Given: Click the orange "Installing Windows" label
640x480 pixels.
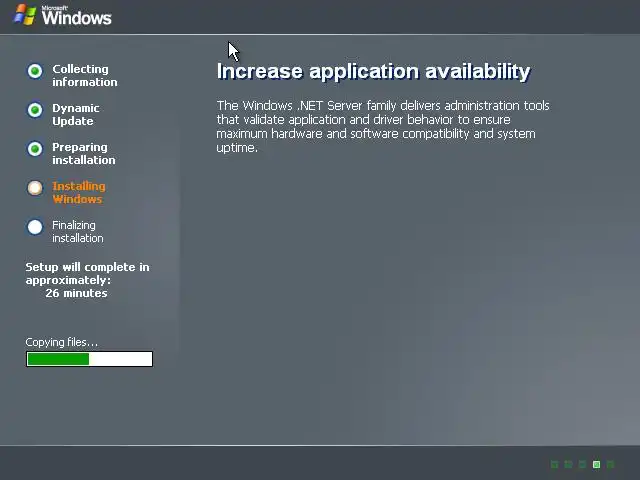Looking at the screenshot, I should click(79, 193).
